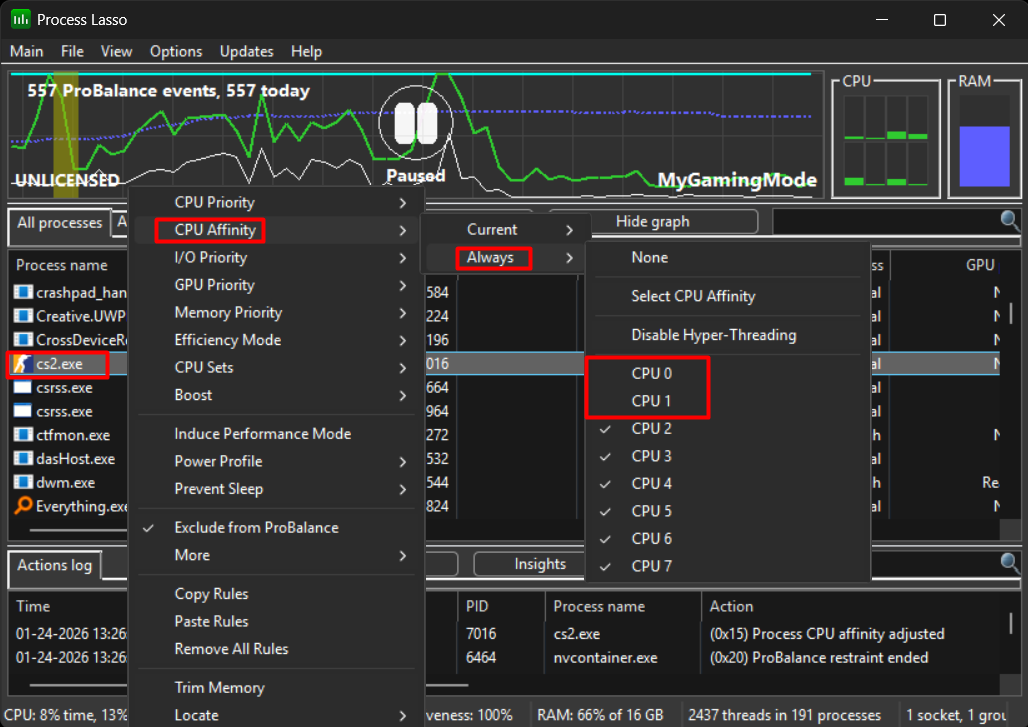Click the Process Lasso title bar icon

click(19, 19)
